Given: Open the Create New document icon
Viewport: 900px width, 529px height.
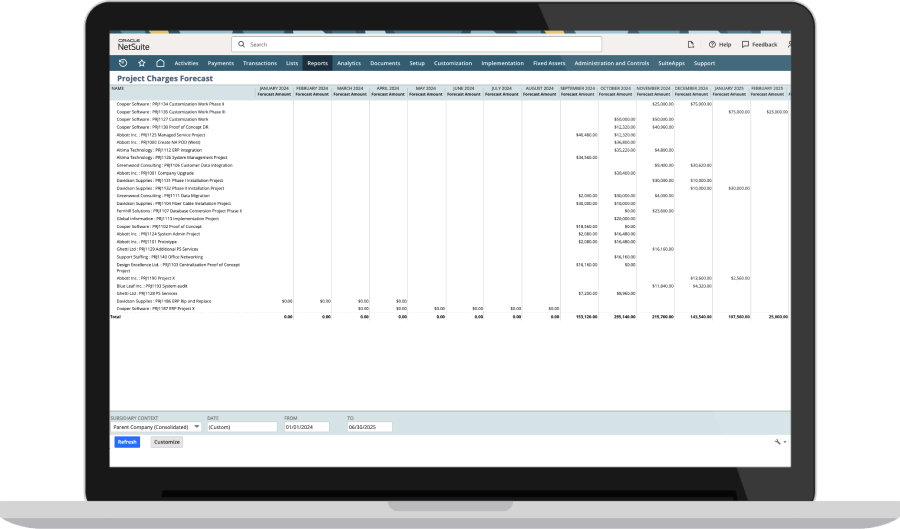Looking at the screenshot, I should (x=691, y=44).
